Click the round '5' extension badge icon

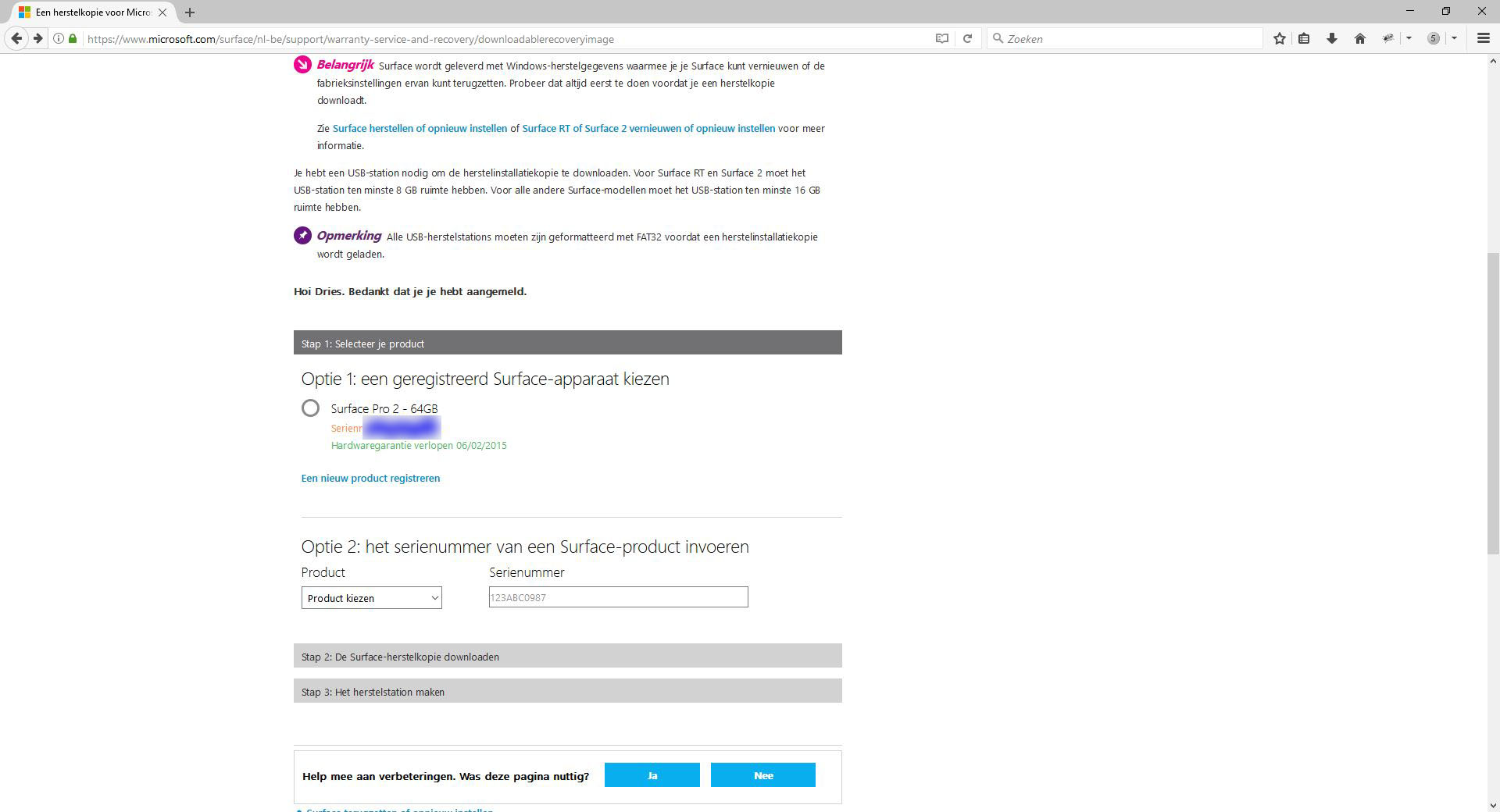[x=1434, y=38]
